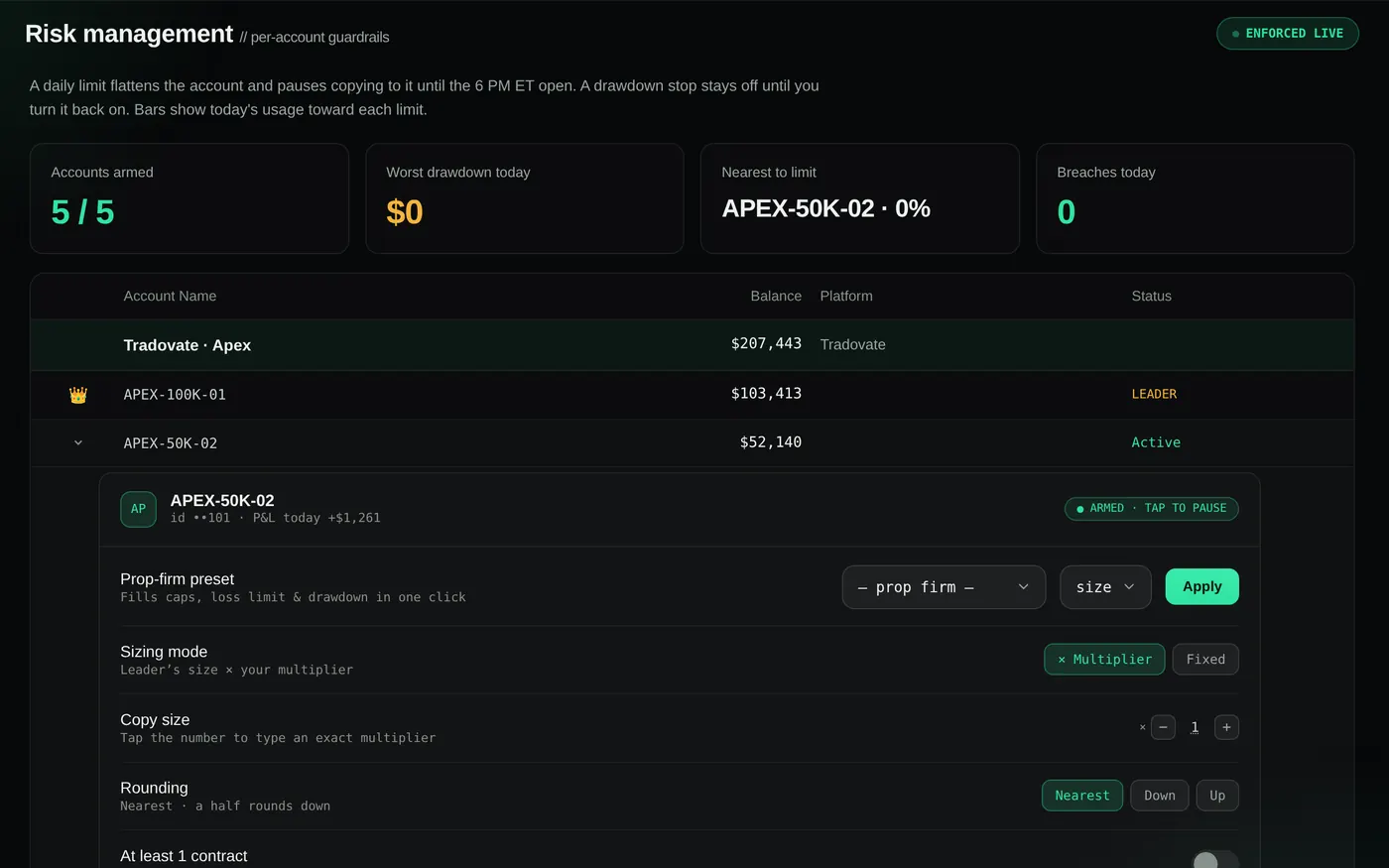Click the LEADER status label
This screenshot has height=868, width=1389.
(x=1154, y=394)
